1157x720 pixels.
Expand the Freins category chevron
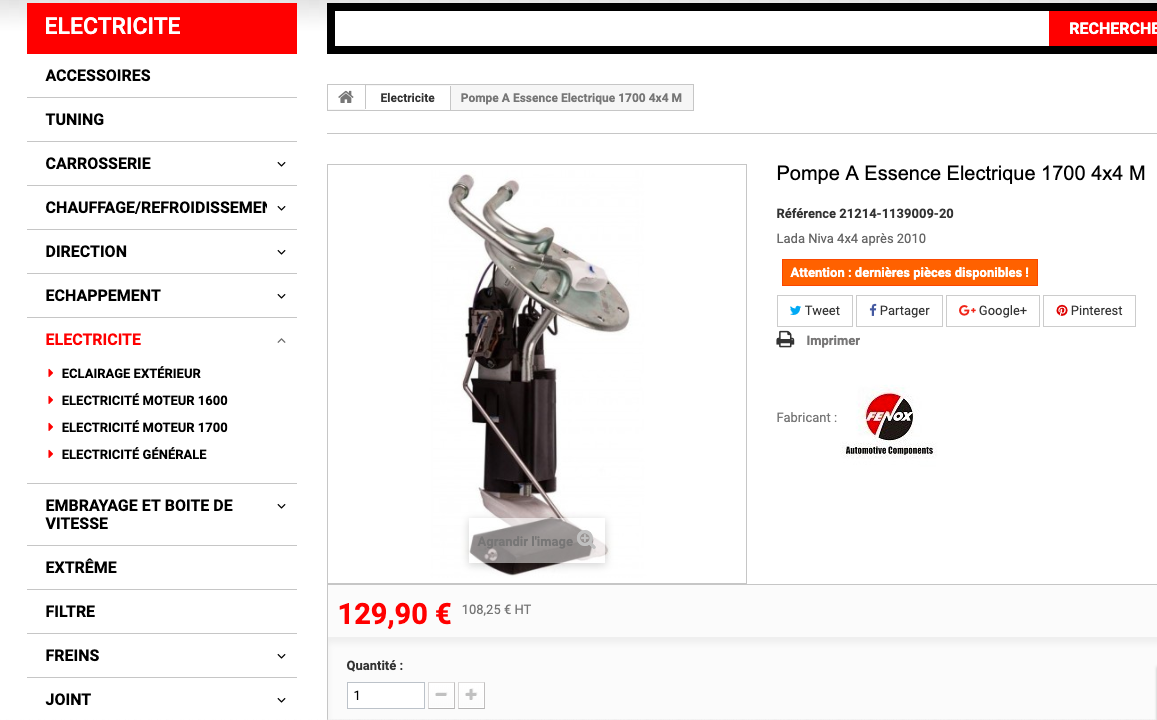pos(281,656)
